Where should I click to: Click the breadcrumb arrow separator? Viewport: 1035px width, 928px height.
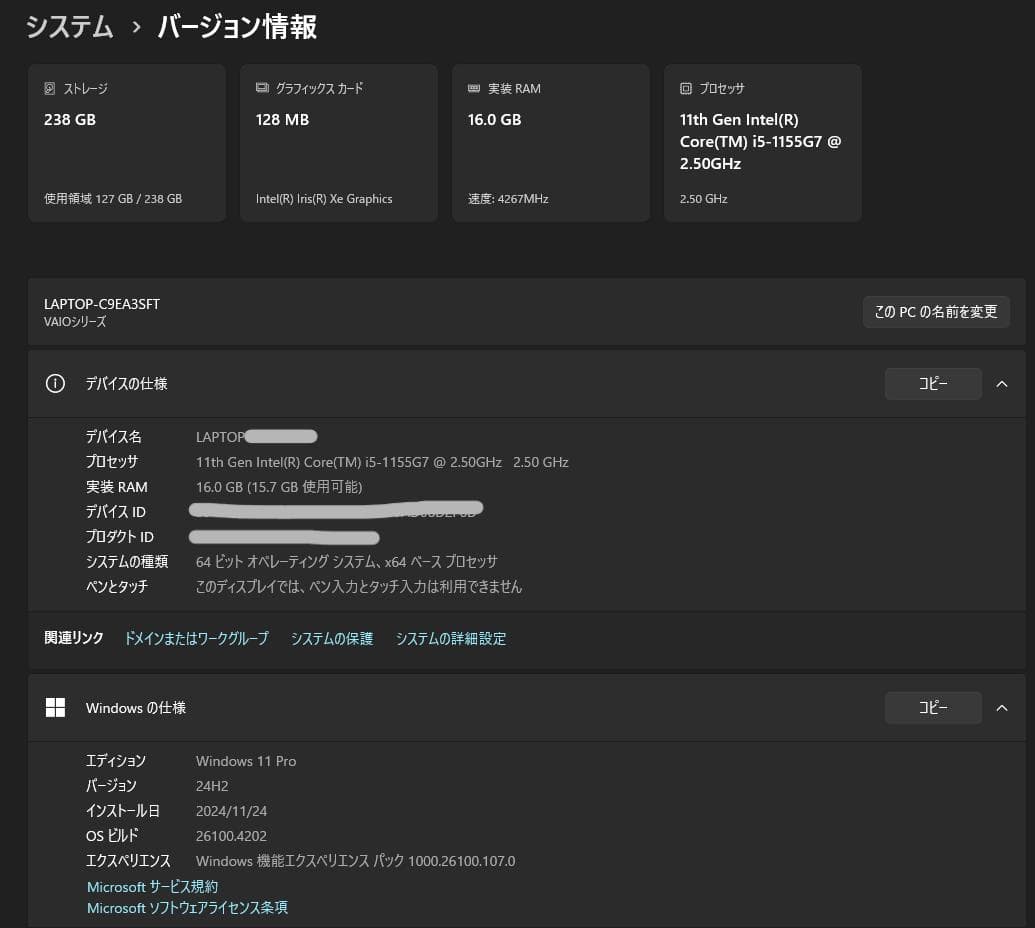pos(136,28)
